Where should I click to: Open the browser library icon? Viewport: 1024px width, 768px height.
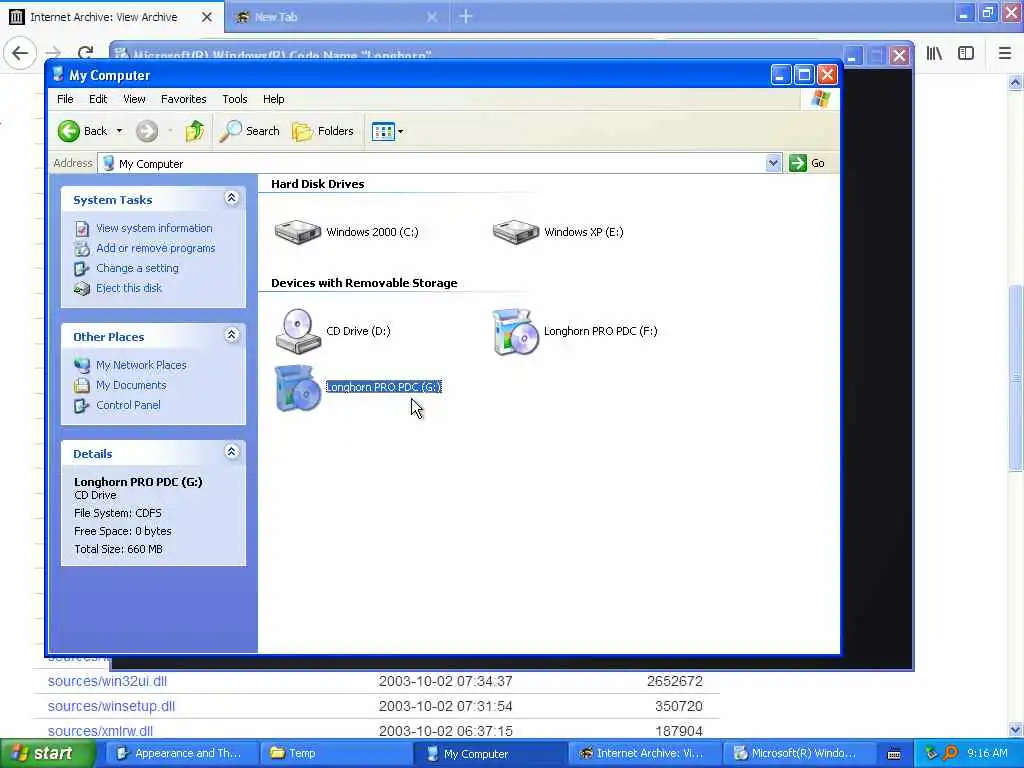pyautogui.click(x=935, y=54)
